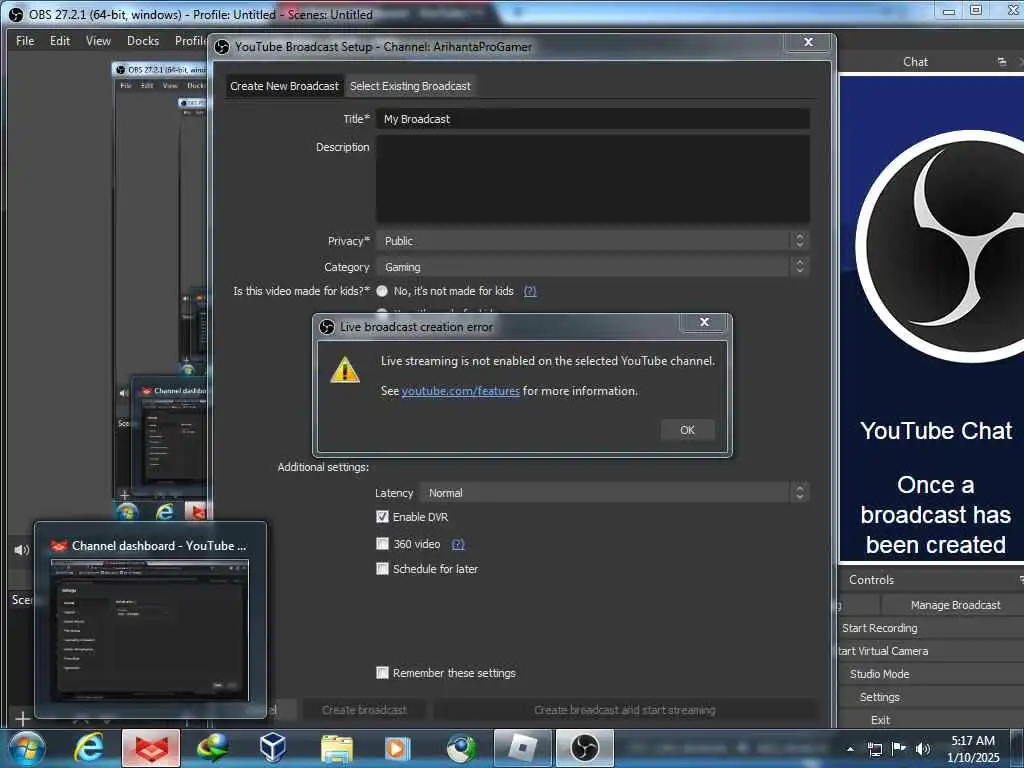
Task: Open the View menu in OBS
Action: coord(98,40)
